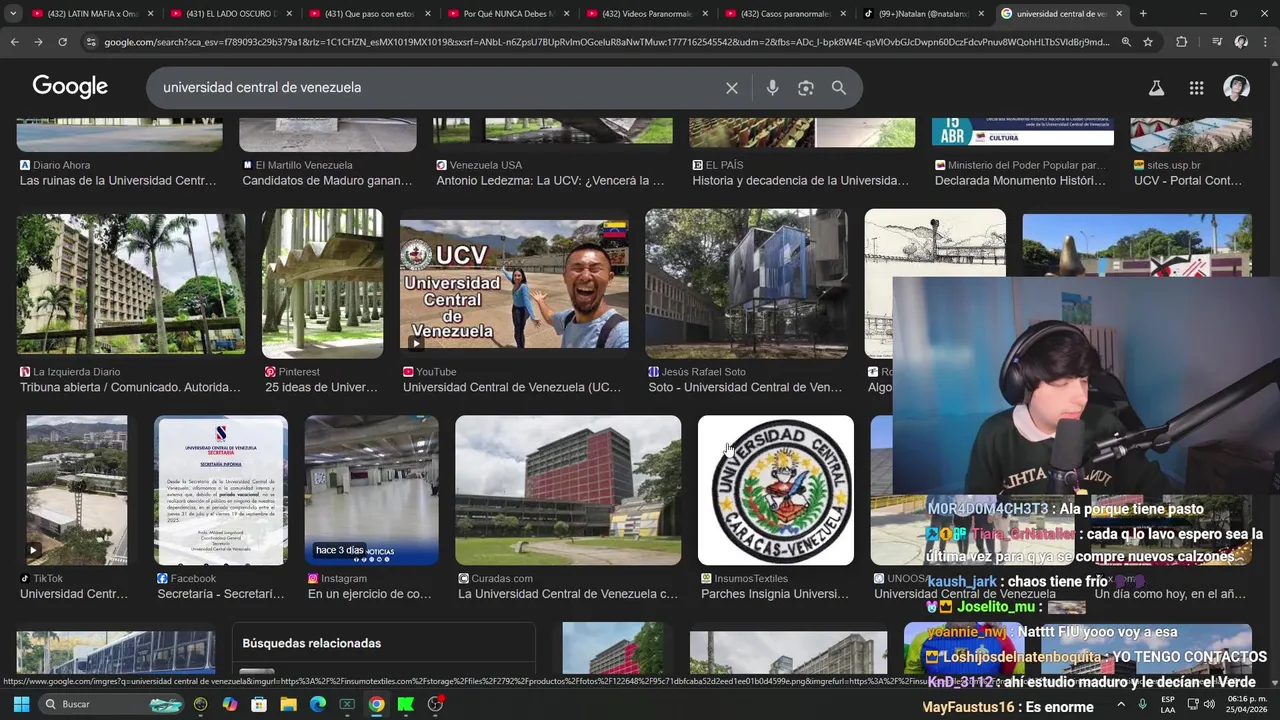This screenshot has width=1280, height=720.
Task: Open OBS Studio from taskbar
Action: pos(435,704)
